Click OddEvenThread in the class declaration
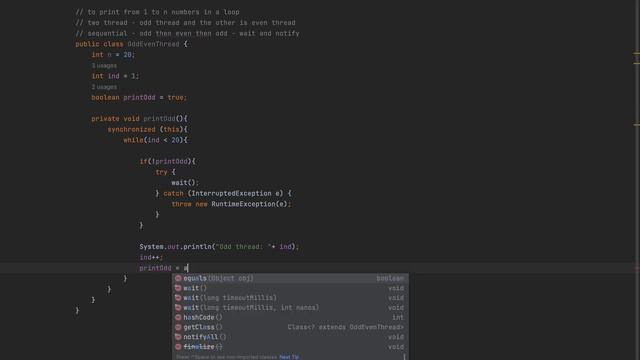 tap(153, 44)
